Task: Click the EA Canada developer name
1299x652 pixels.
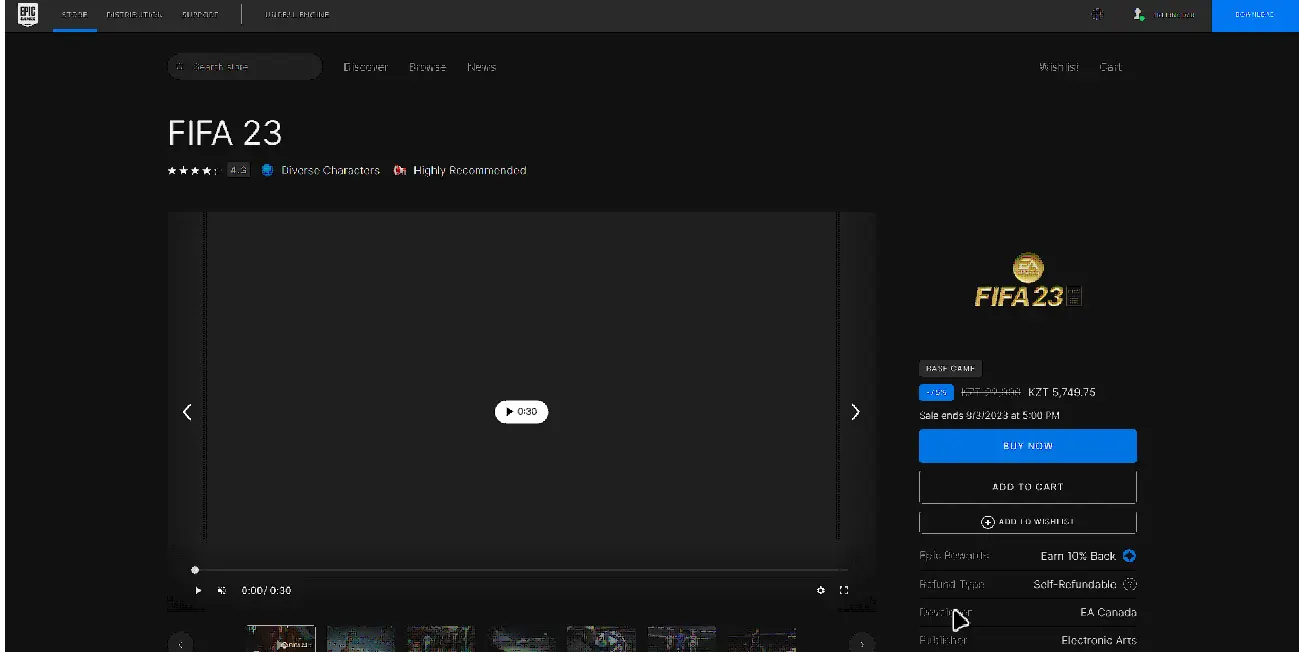Action: tap(1108, 612)
